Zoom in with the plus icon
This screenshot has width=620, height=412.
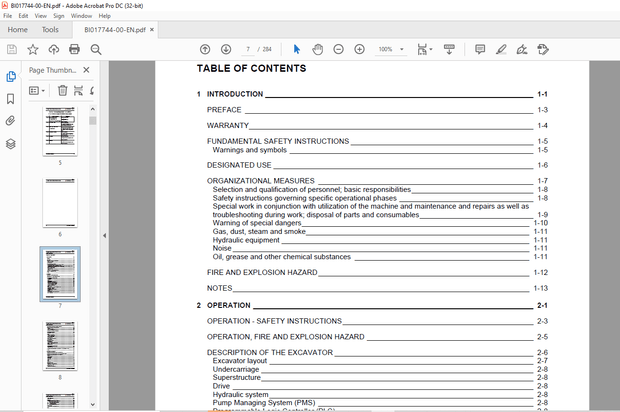pyautogui.click(x=359, y=49)
